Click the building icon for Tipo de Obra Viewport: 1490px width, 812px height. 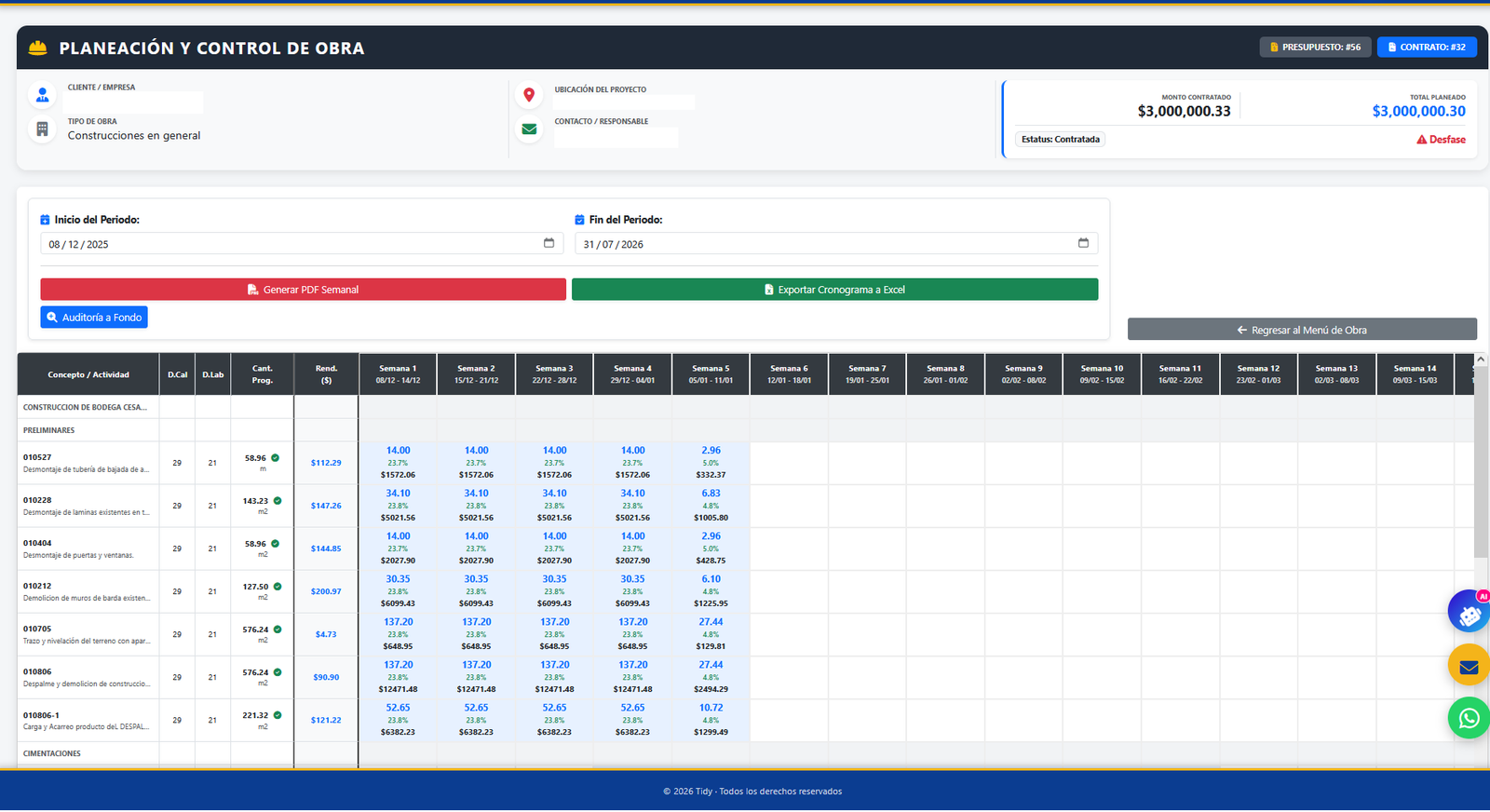tap(42, 129)
